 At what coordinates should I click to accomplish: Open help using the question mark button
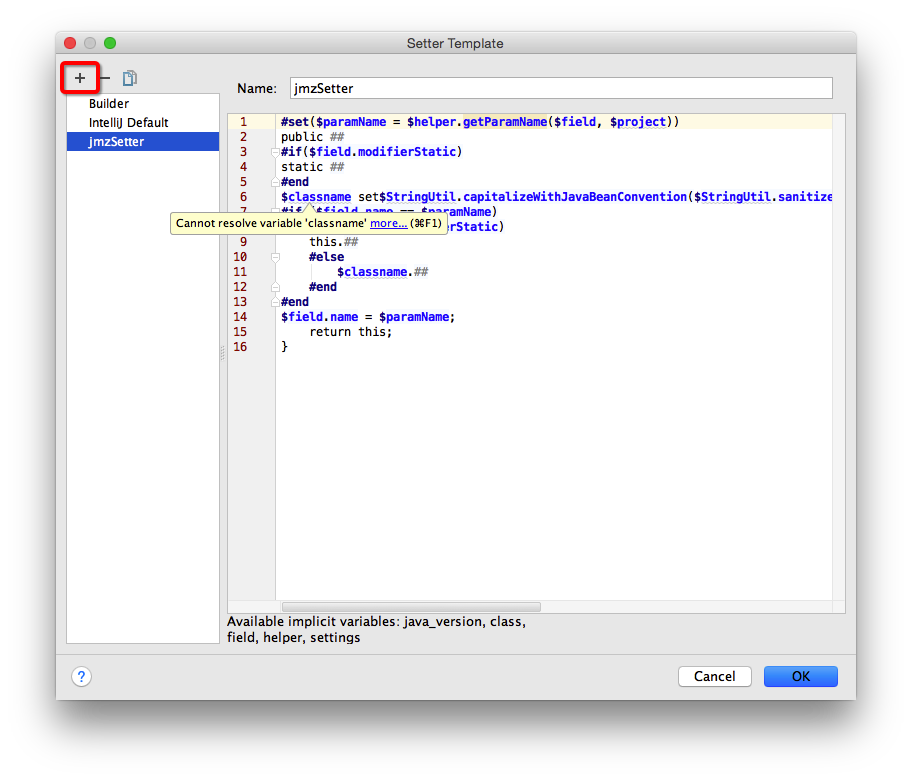(x=81, y=676)
